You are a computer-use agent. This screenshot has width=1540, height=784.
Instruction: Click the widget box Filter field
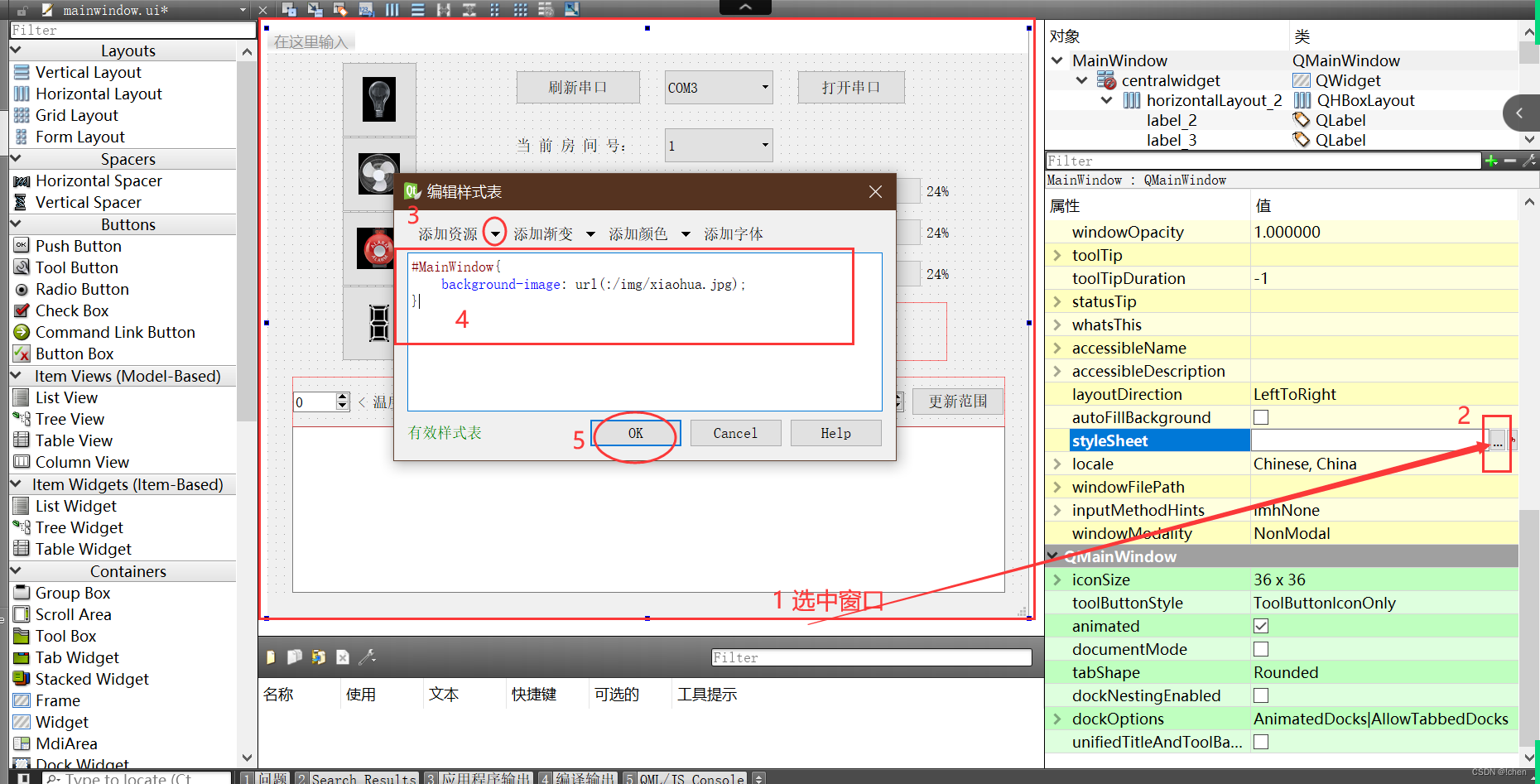132,30
